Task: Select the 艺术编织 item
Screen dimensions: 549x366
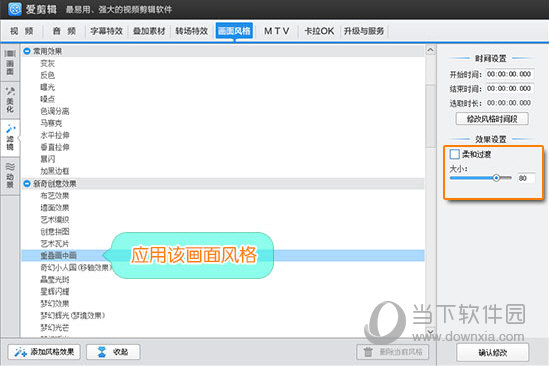Action: tap(55, 219)
